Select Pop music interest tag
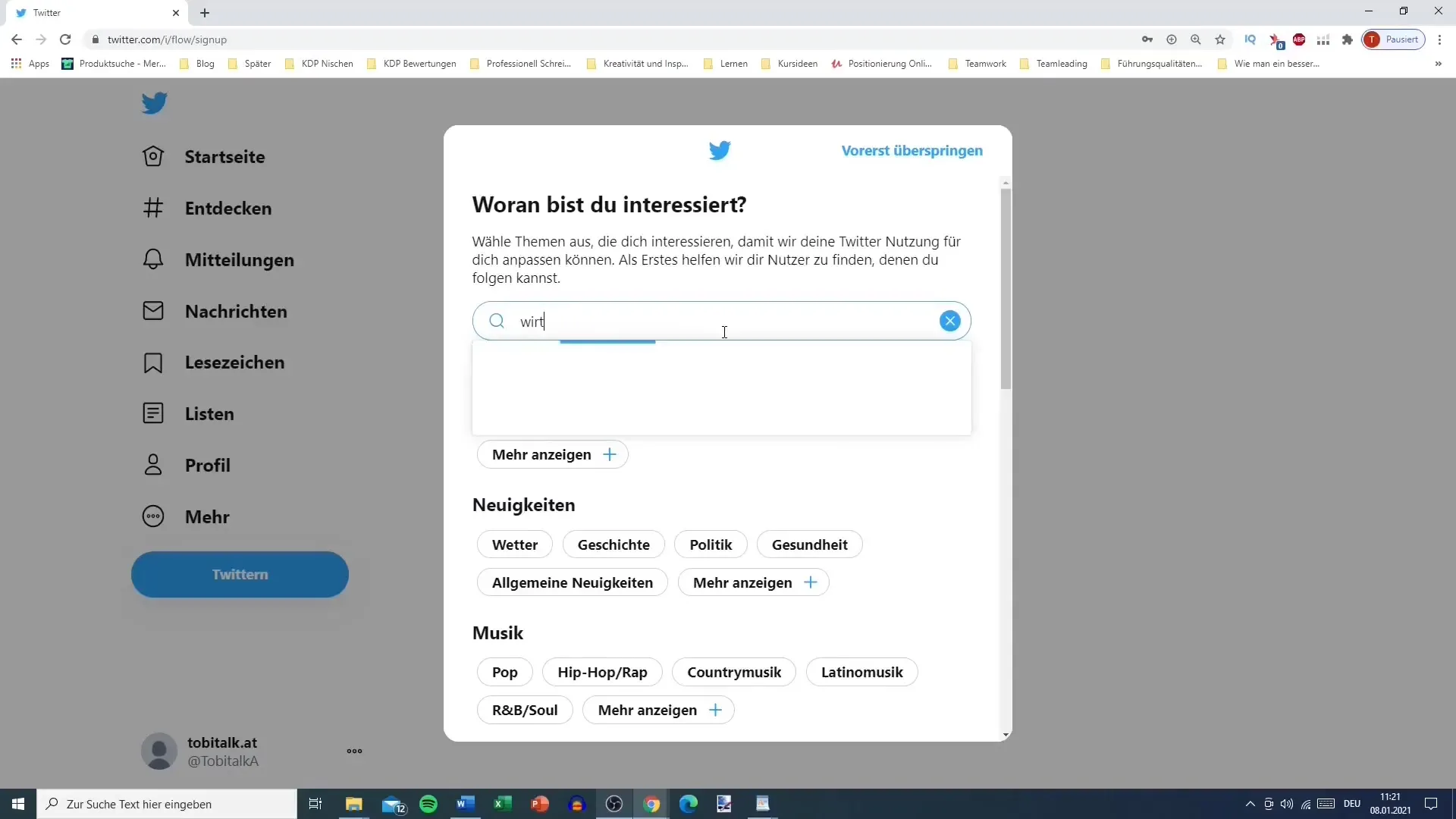Image resolution: width=1456 pixels, height=819 pixels. (505, 671)
